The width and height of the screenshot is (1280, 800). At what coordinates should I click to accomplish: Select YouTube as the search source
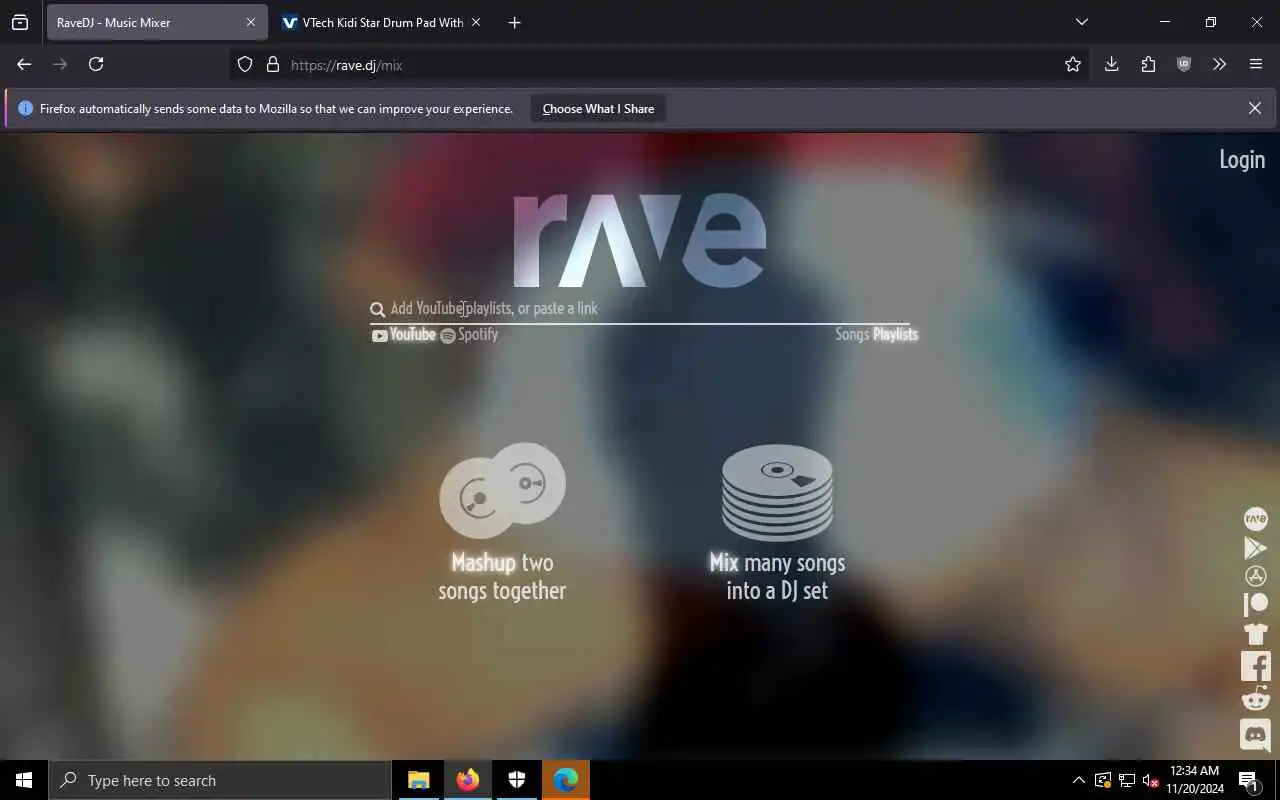[x=404, y=335]
